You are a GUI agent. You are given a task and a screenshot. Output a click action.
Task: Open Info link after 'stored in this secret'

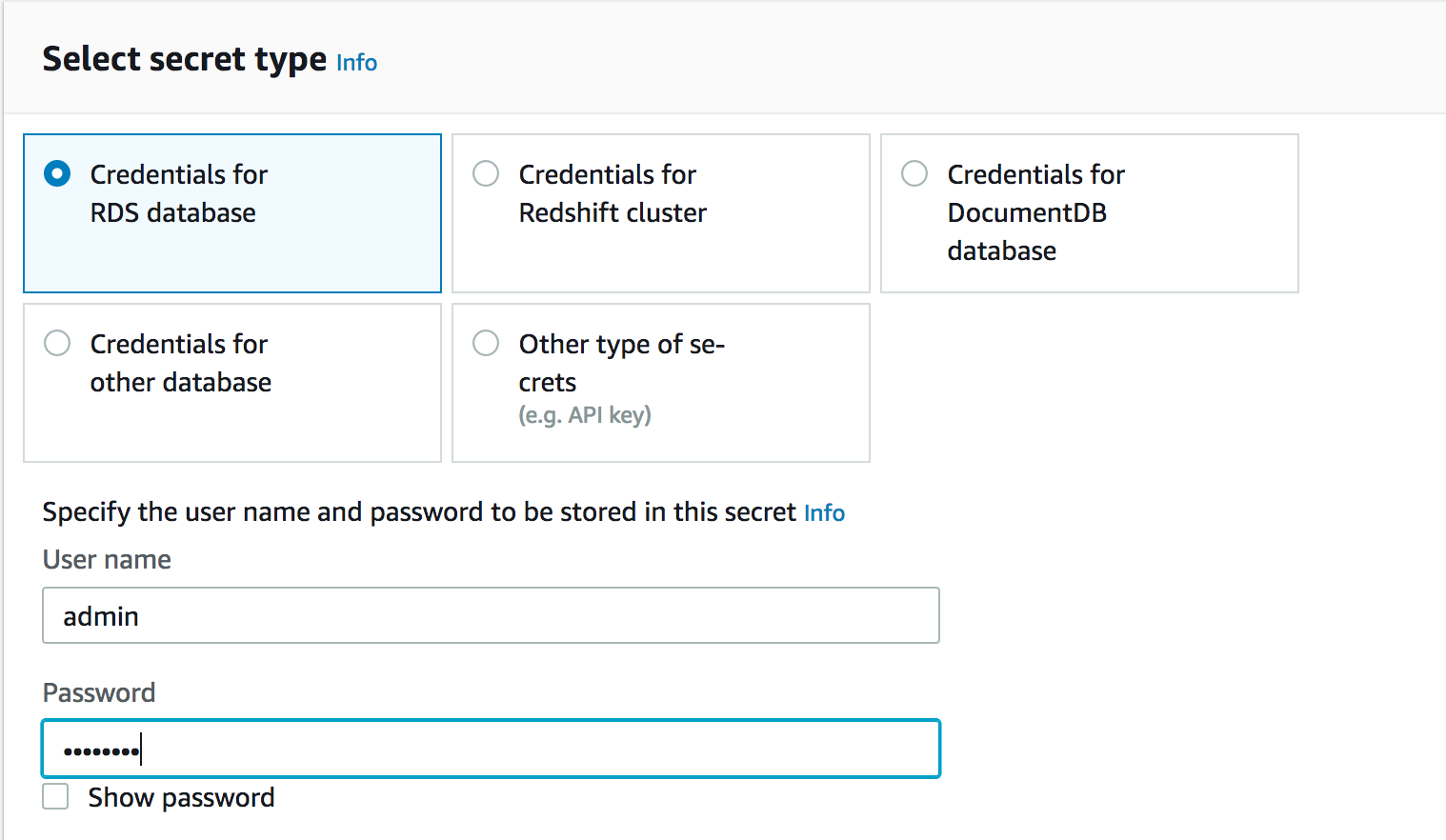pos(824,513)
